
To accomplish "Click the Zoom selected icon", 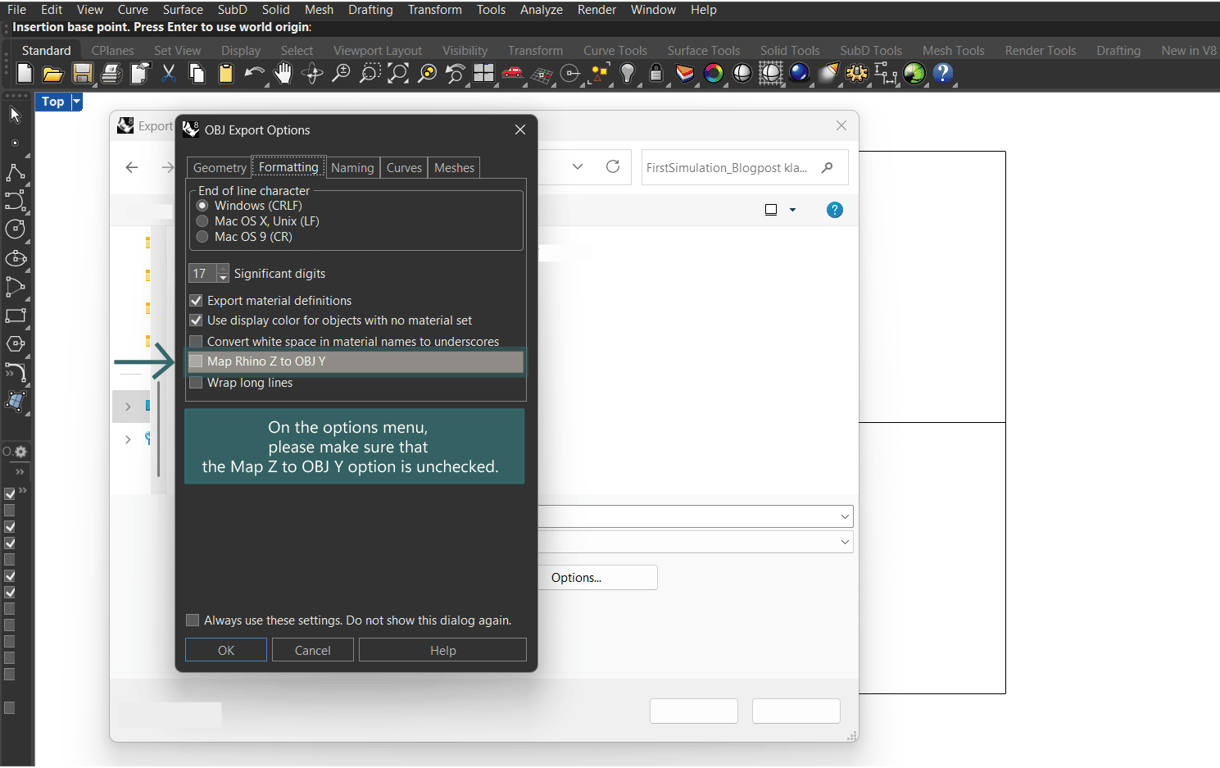I will pyautogui.click(x=427, y=73).
